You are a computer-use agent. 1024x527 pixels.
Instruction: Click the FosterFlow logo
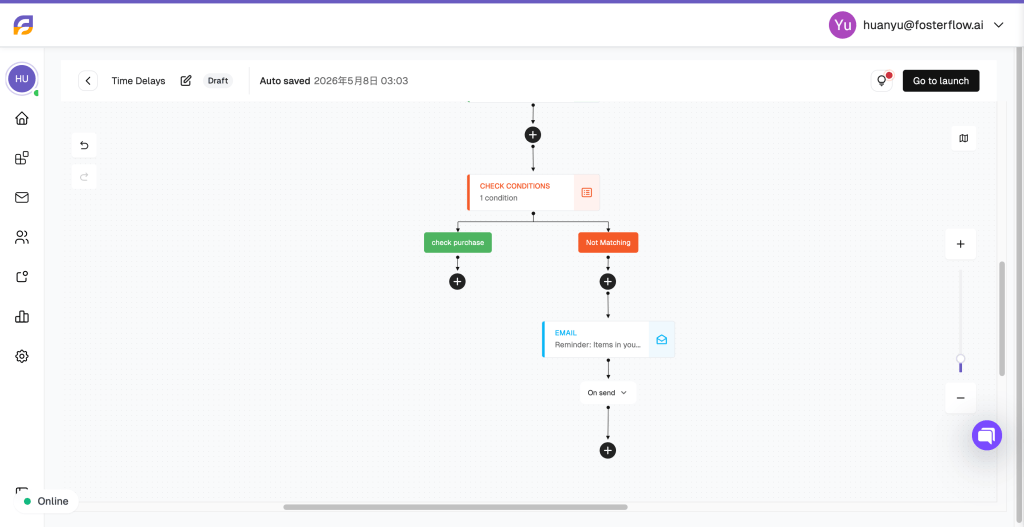24,25
